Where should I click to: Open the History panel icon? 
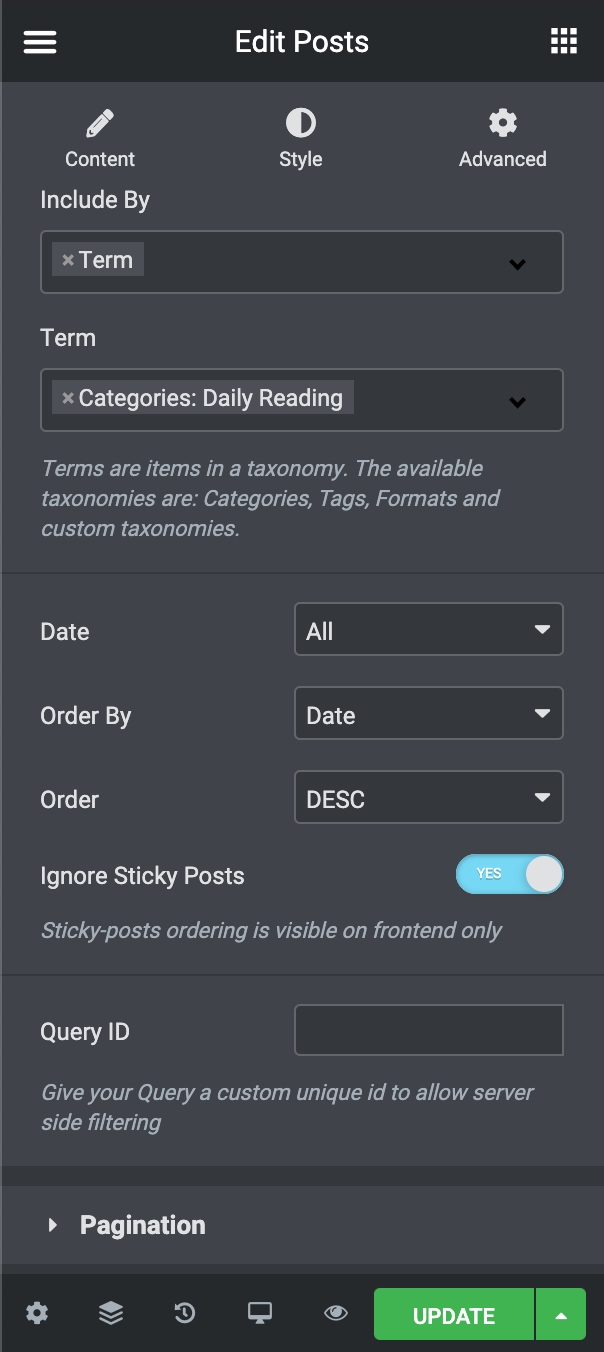point(185,1313)
